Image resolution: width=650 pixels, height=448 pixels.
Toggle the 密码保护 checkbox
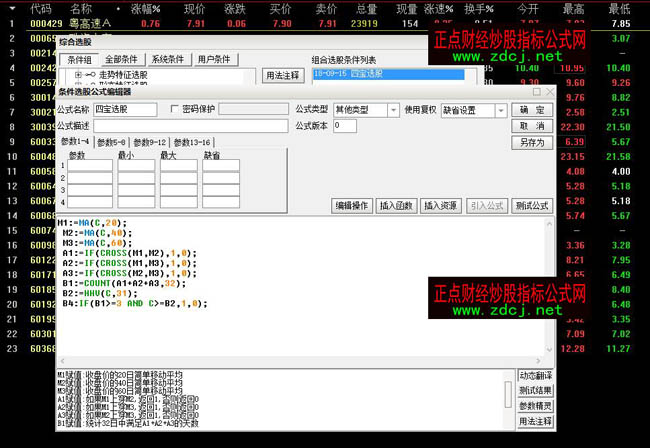175,109
